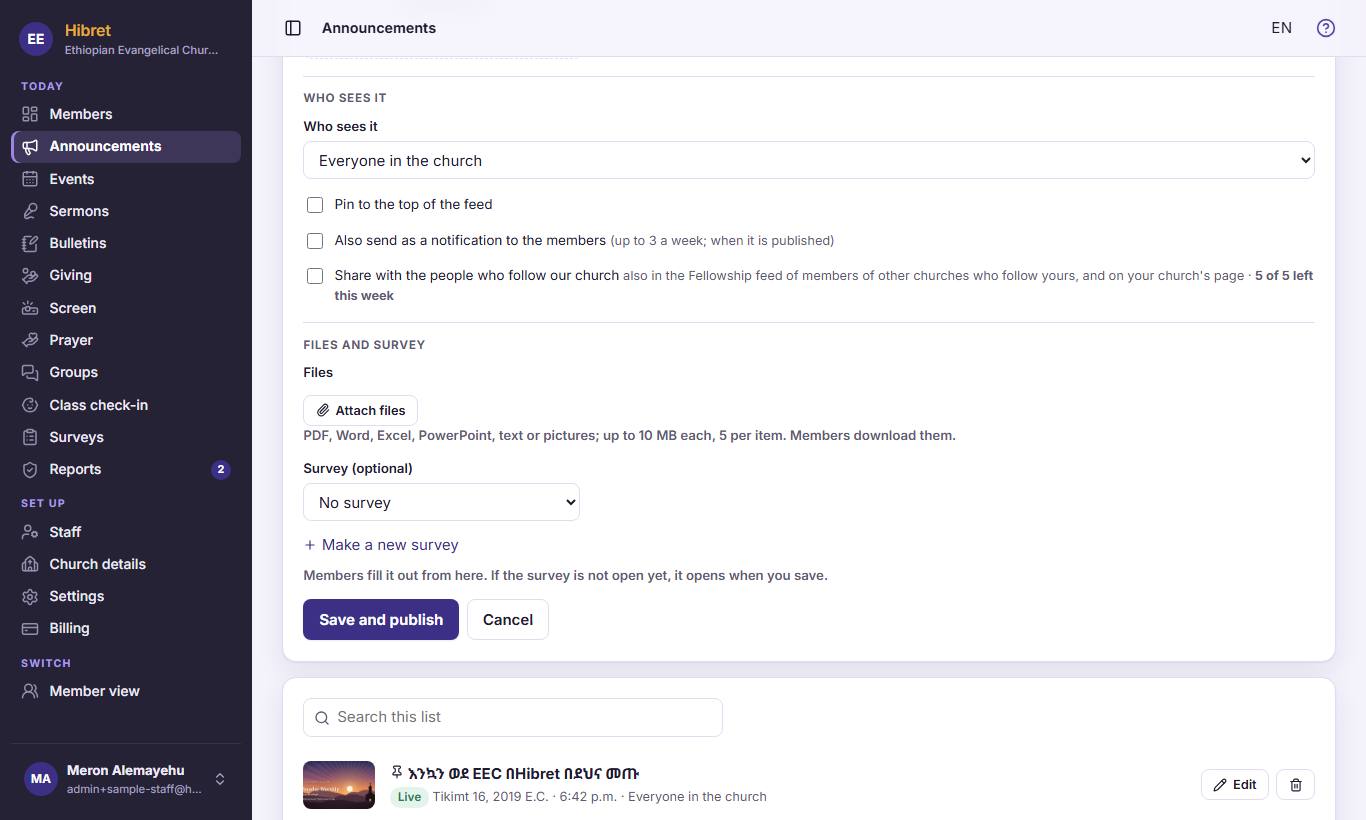Open the Who sees it dropdown

click(809, 160)
